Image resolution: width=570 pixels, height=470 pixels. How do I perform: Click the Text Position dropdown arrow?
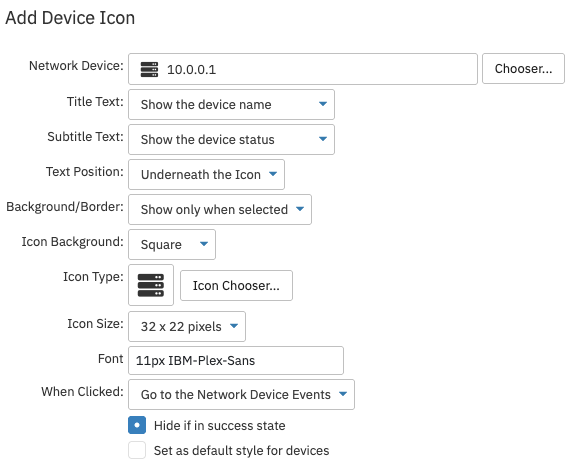(273, 174)
